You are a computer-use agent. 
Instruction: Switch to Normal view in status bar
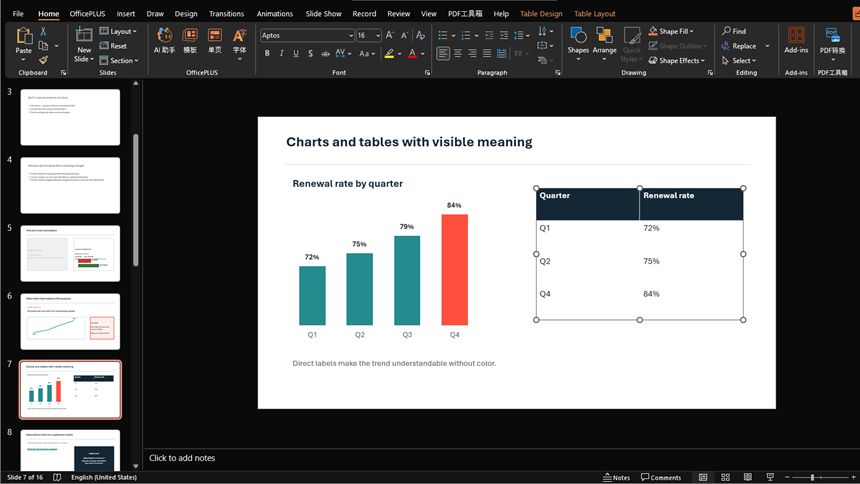click(703, 477)
